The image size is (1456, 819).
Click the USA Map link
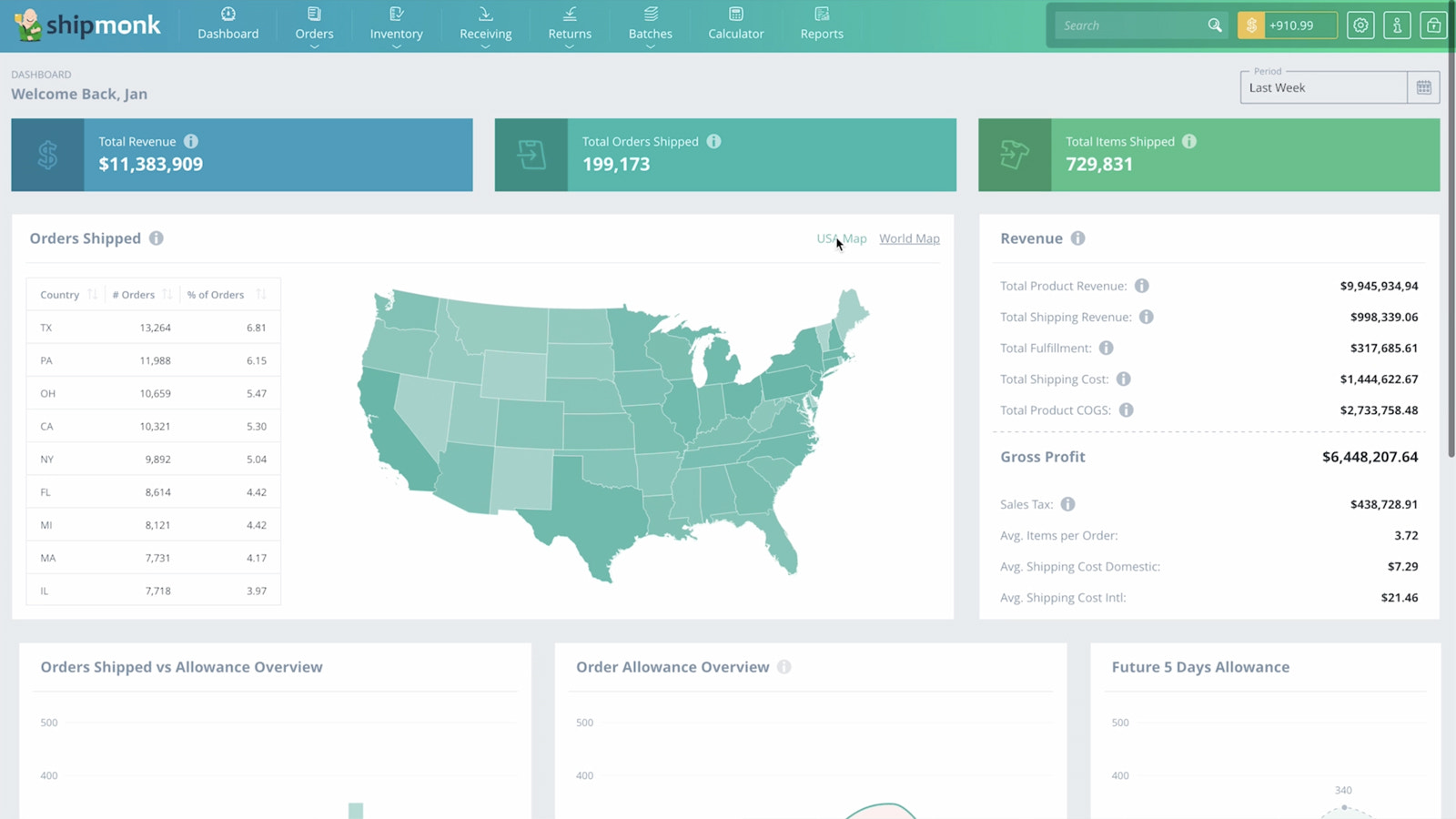coord(841,238)
